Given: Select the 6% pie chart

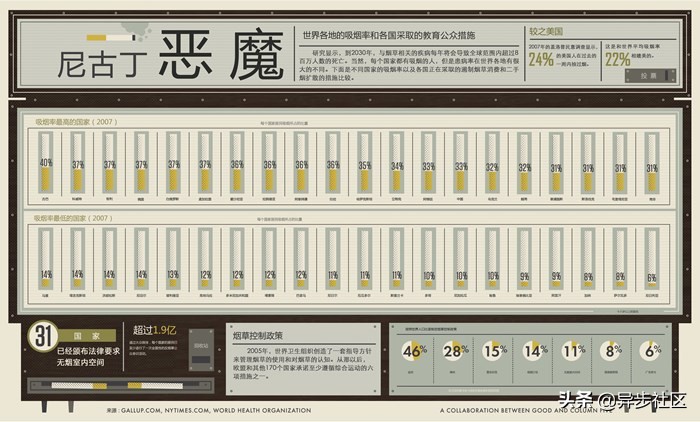Looking at the screenshot, I should tap(651, 350).
